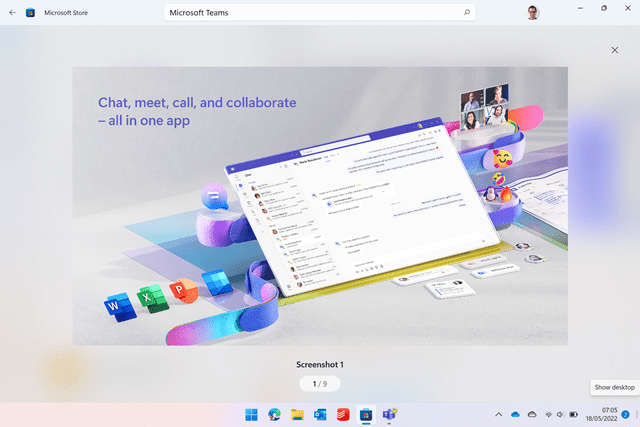Click the volume speaker tray icon
Viewport: 640px width, 427px height.
click(560, 415)
